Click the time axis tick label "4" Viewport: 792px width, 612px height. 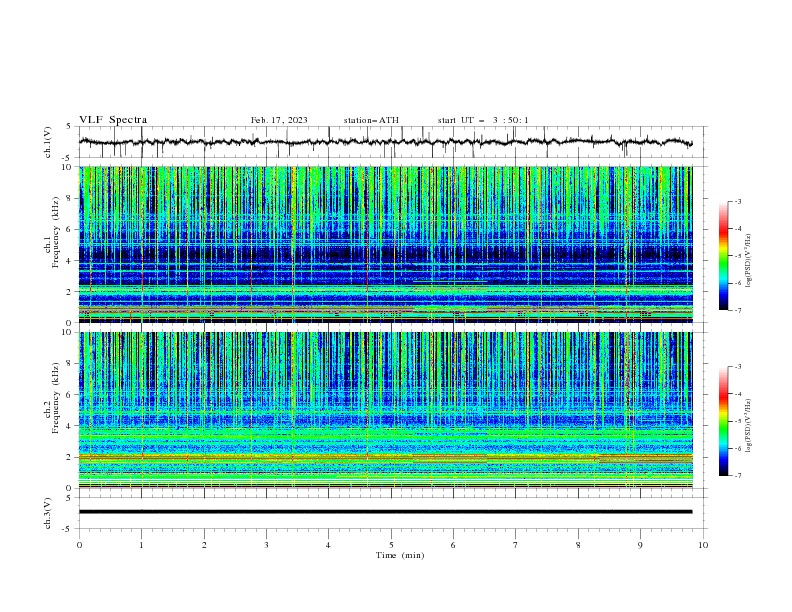pos(328,545)
